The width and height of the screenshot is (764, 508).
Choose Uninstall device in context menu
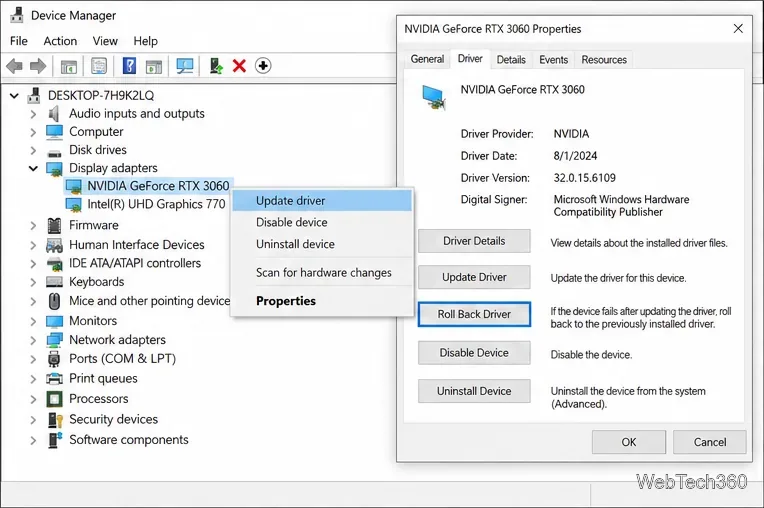(x=322, y=244)
